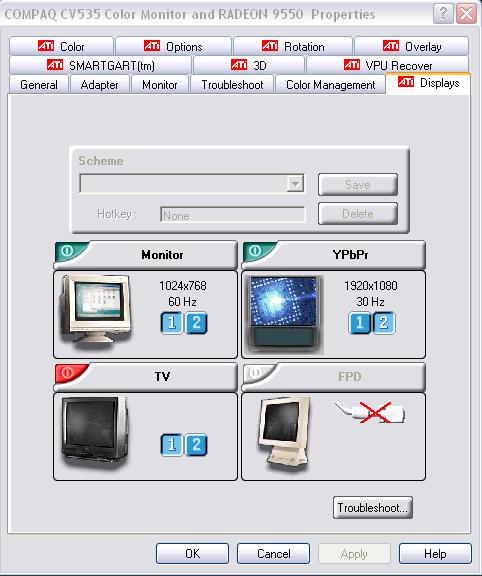Image resolution: width=482 pixels, height=576 pixels.
Task: Click TV display's number 2 button
Action: pyautogui.click(x=196, y=445)
